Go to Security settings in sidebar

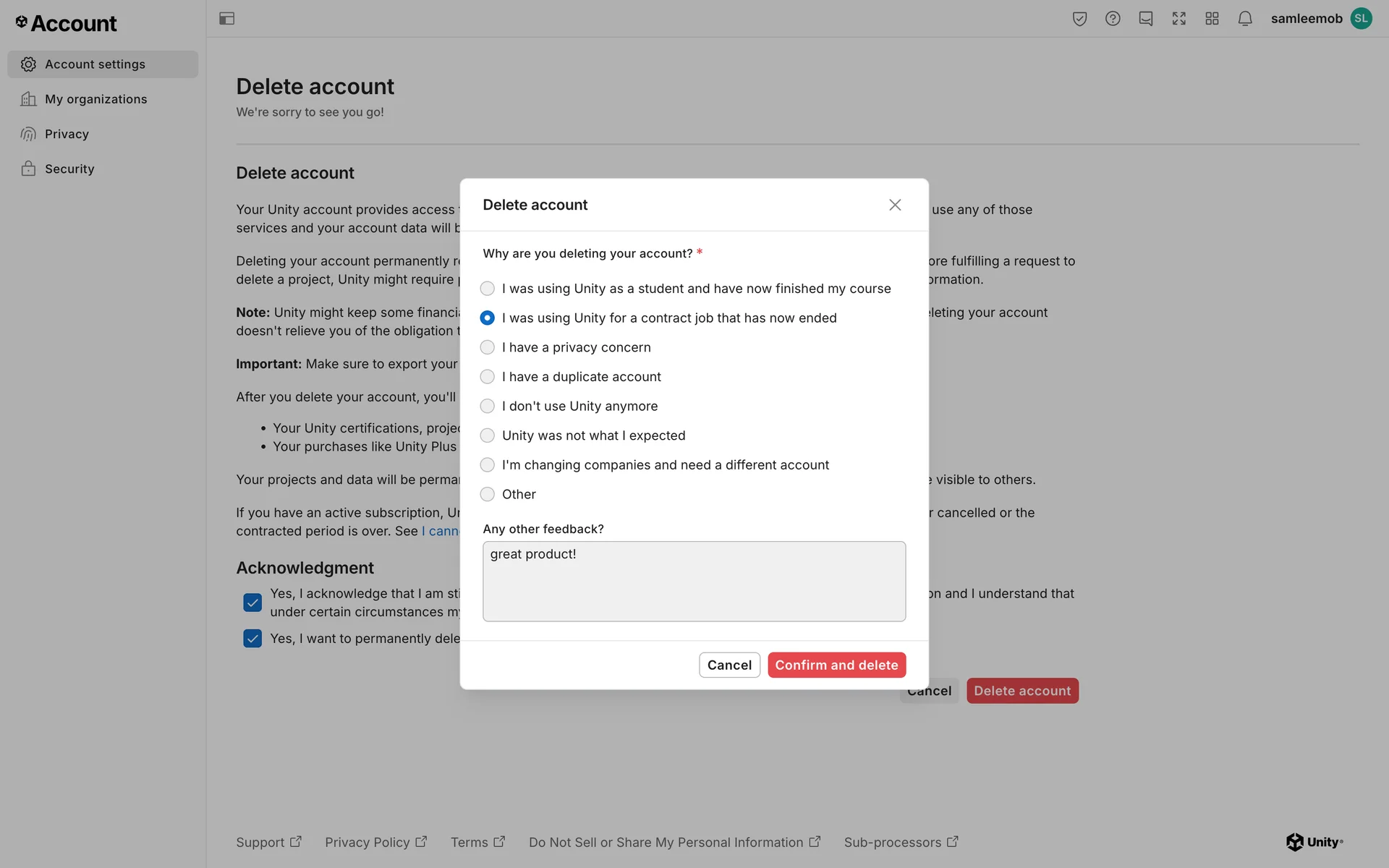click(x=69, y=169)
